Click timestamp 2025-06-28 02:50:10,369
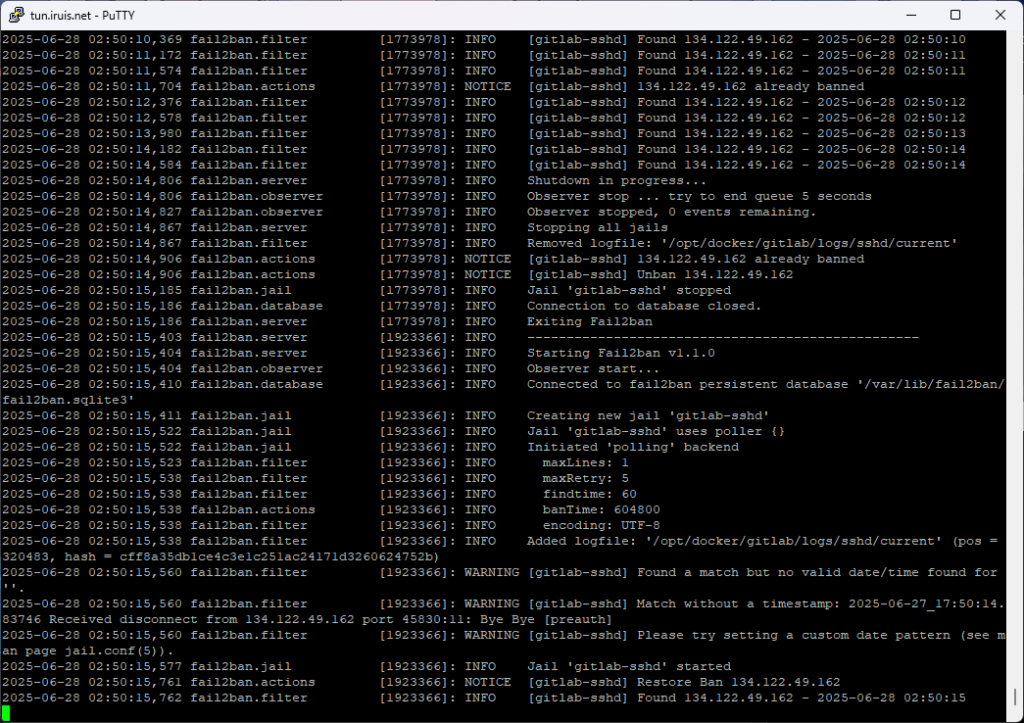 point(92,39)
